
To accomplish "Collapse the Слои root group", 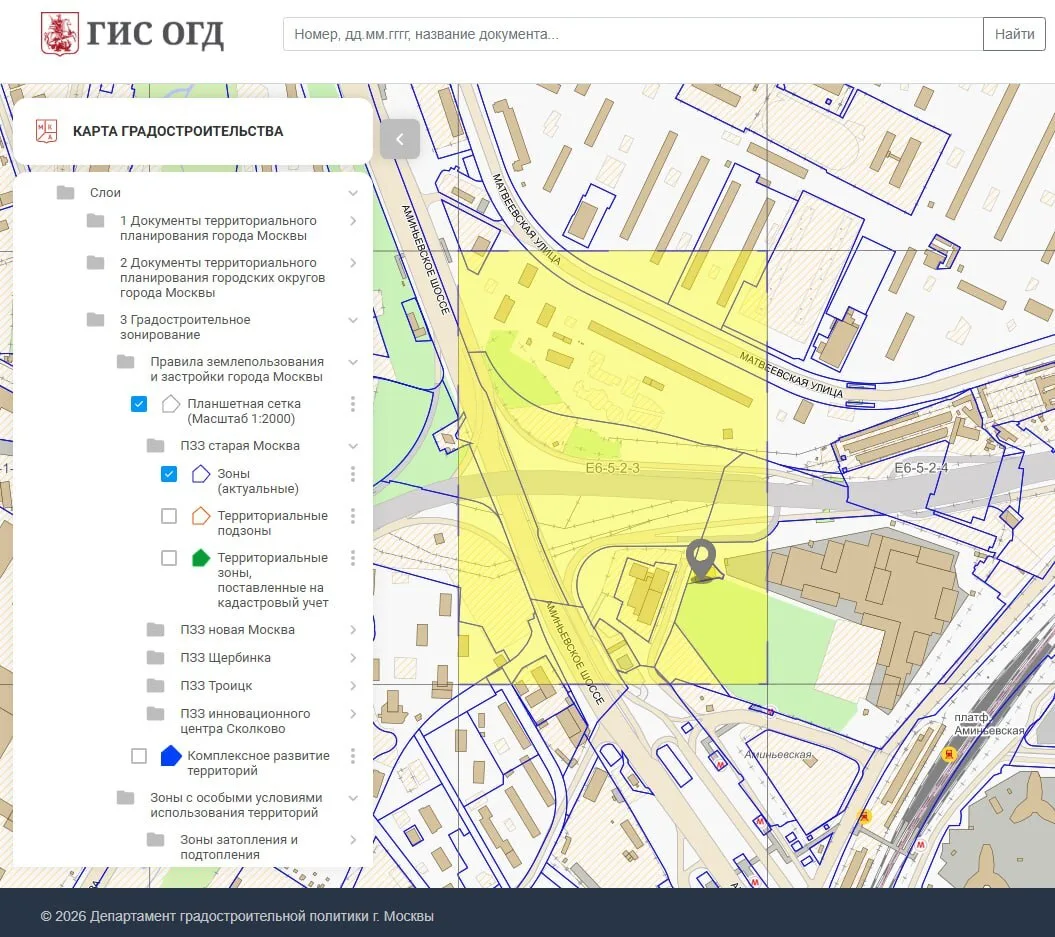I will coord(353,193).
